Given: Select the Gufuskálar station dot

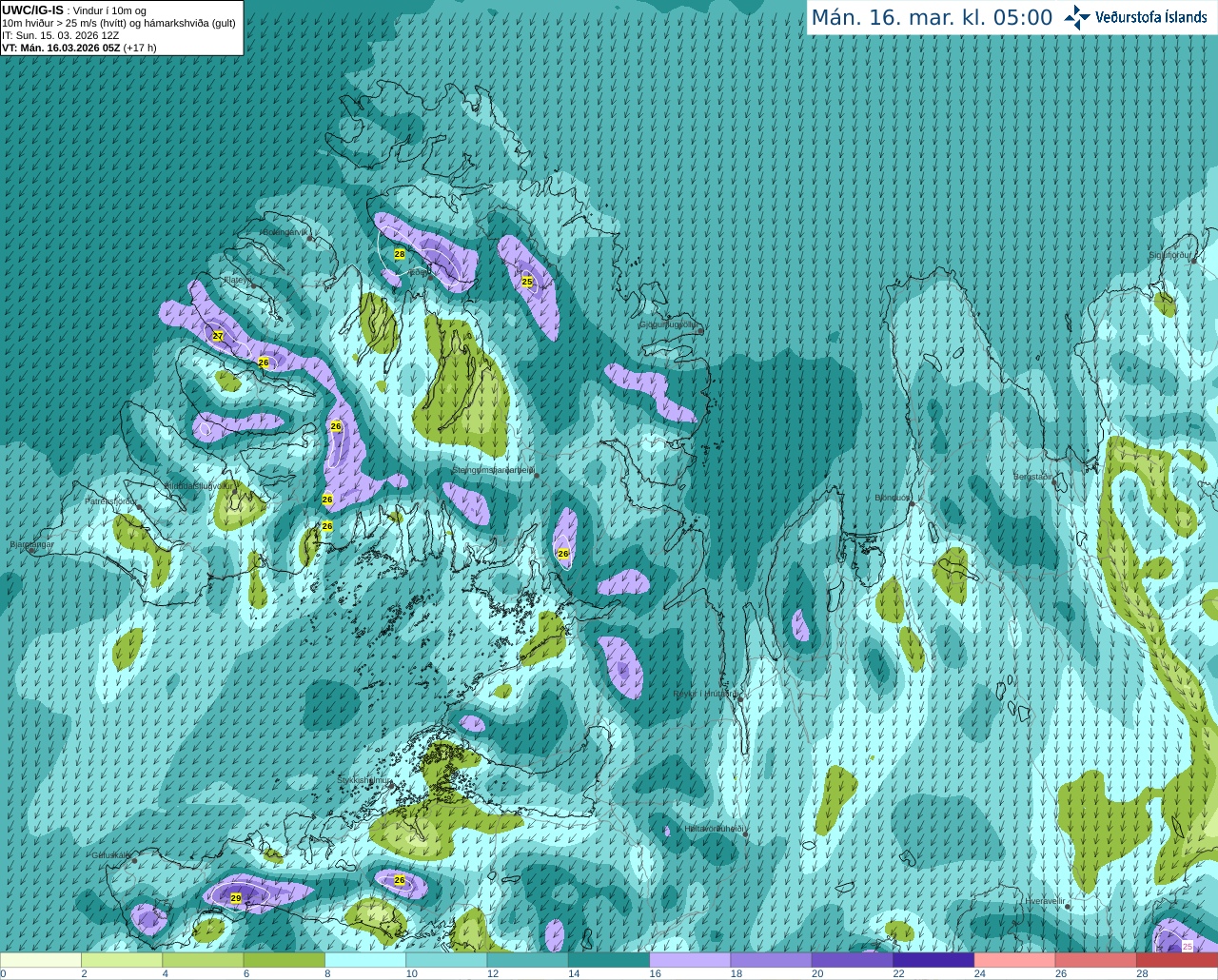Looking at the screenshot, I should pyautogui.click(x=135, y=860).
